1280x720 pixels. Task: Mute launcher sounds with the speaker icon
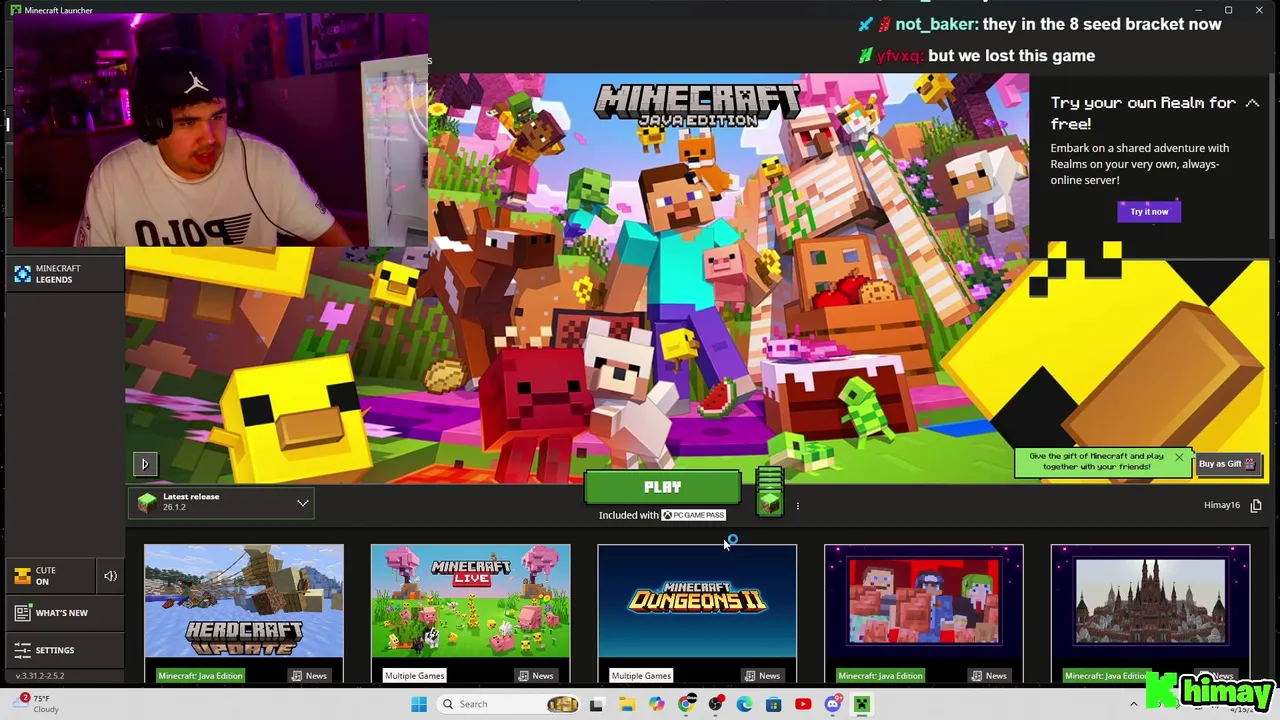pos(110,576)
